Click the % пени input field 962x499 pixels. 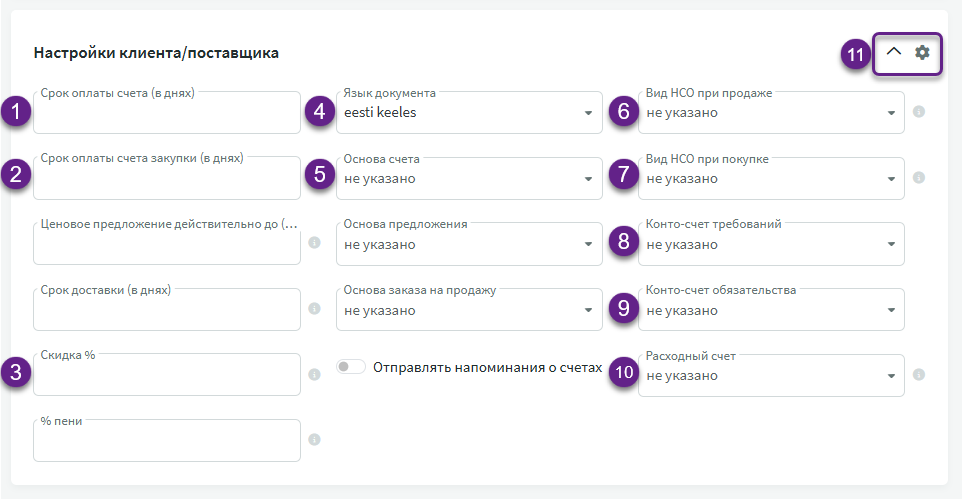click(x=167, y=443)
